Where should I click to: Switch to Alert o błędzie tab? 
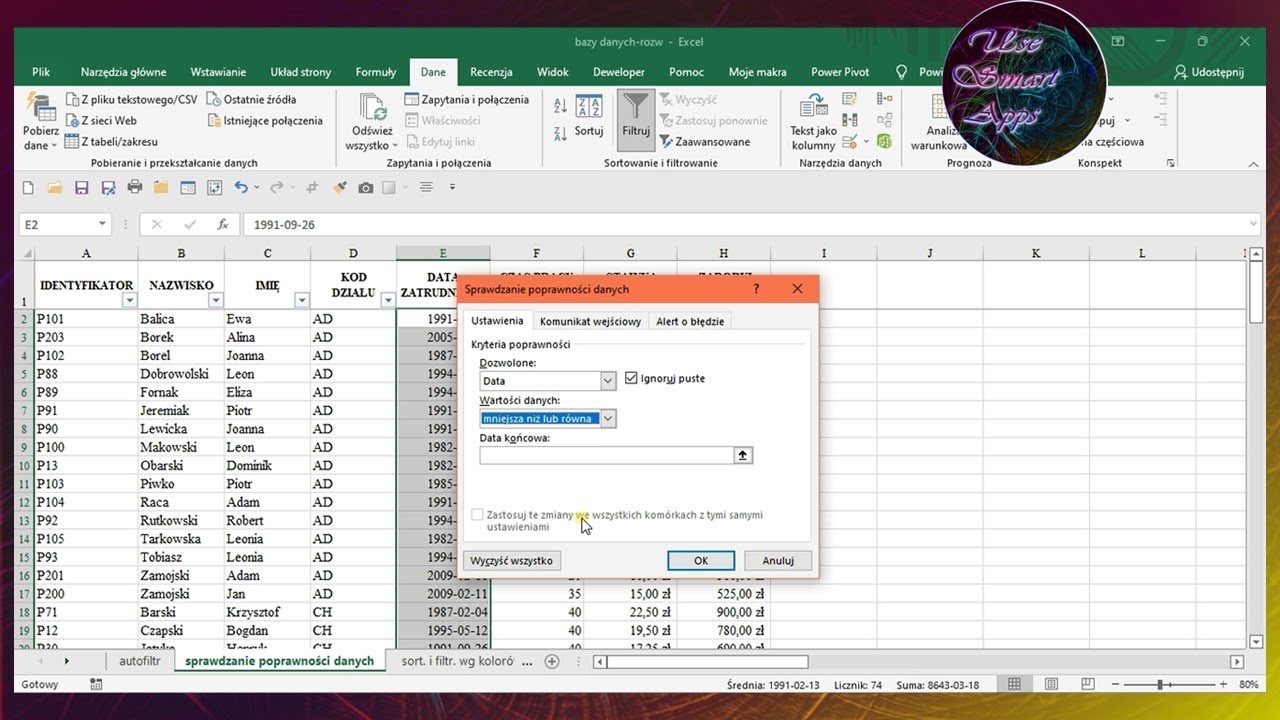click(690, 321)
